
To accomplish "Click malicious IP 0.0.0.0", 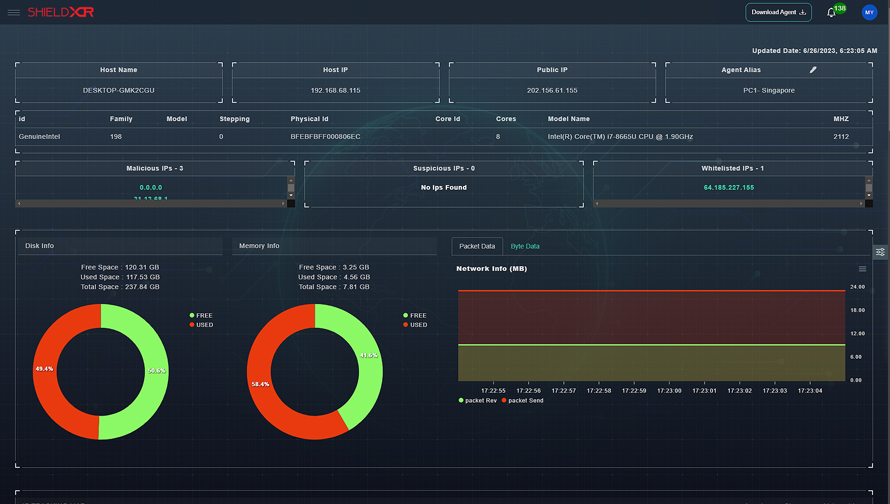I will tap(151, 188).
